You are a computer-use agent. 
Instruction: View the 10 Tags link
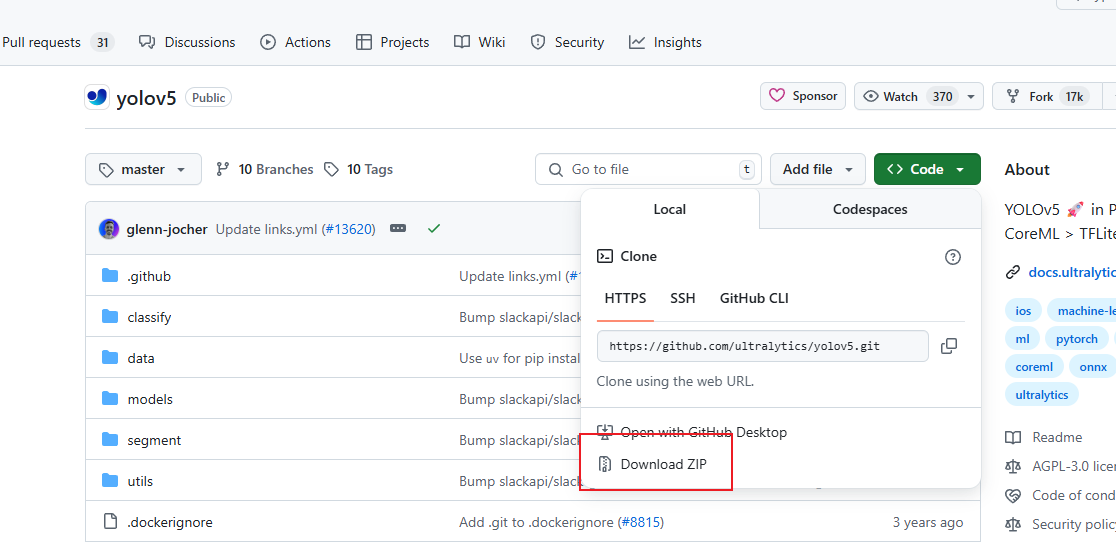pyautogui.click(x=358, y=169)
